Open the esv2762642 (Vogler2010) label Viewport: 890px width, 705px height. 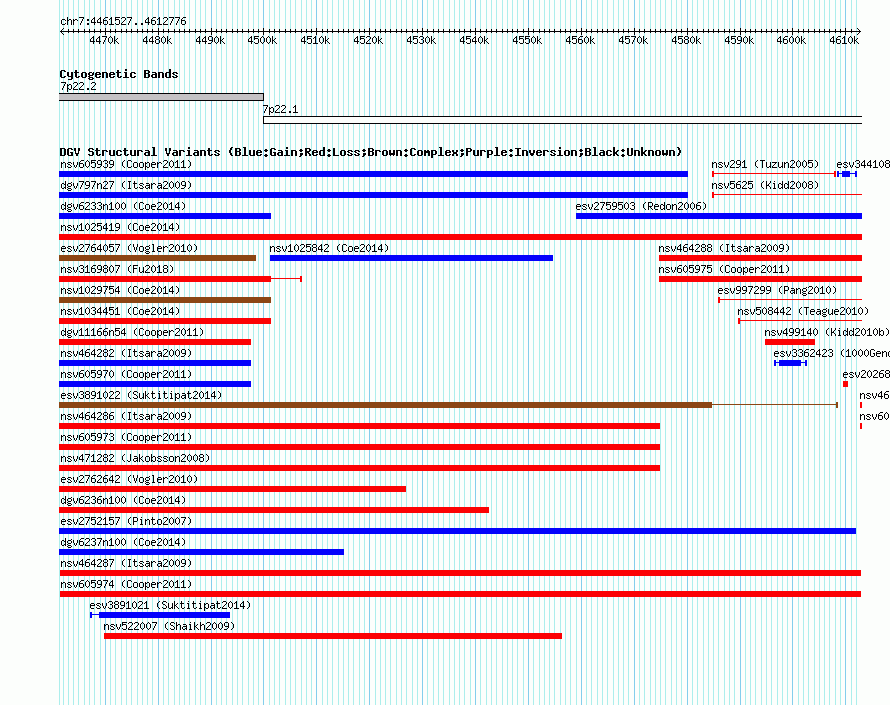pos(129,480)
